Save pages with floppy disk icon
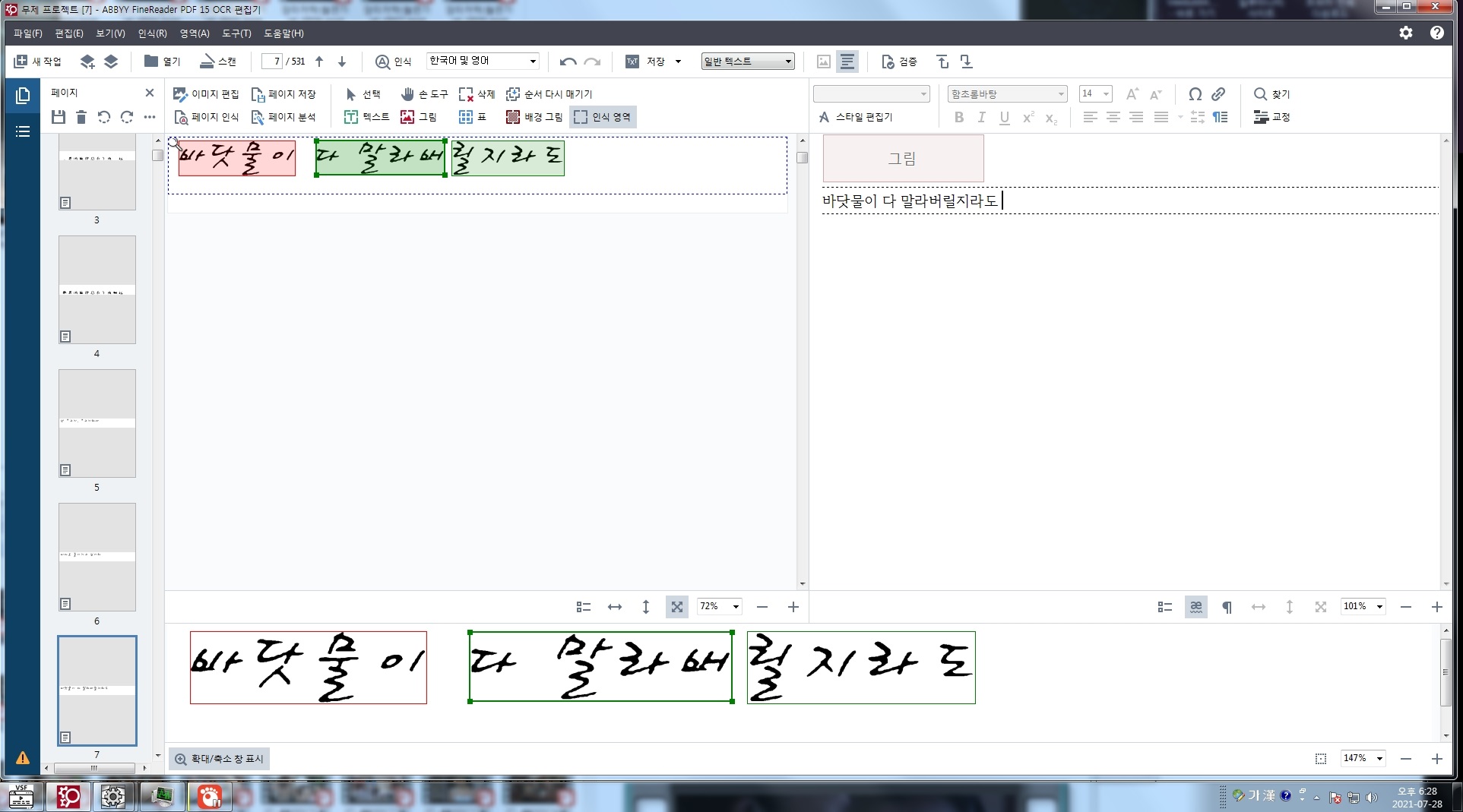The height and width of the screenshot is (812, 1463). (x=59, y=117)
